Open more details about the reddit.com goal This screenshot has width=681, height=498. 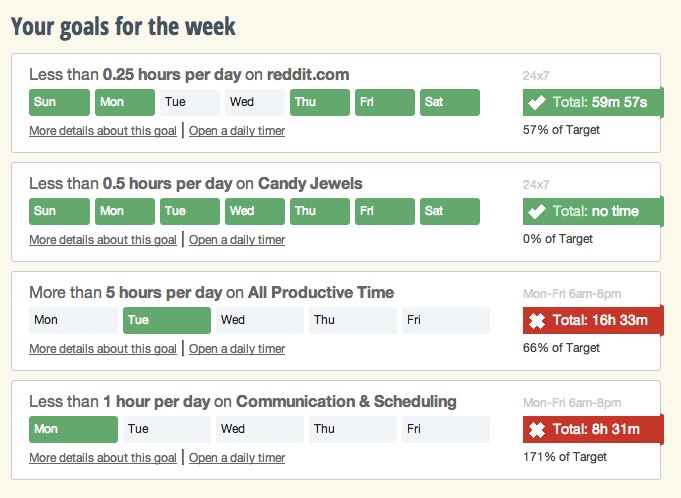pyautogui.click(x=103, y=131)
